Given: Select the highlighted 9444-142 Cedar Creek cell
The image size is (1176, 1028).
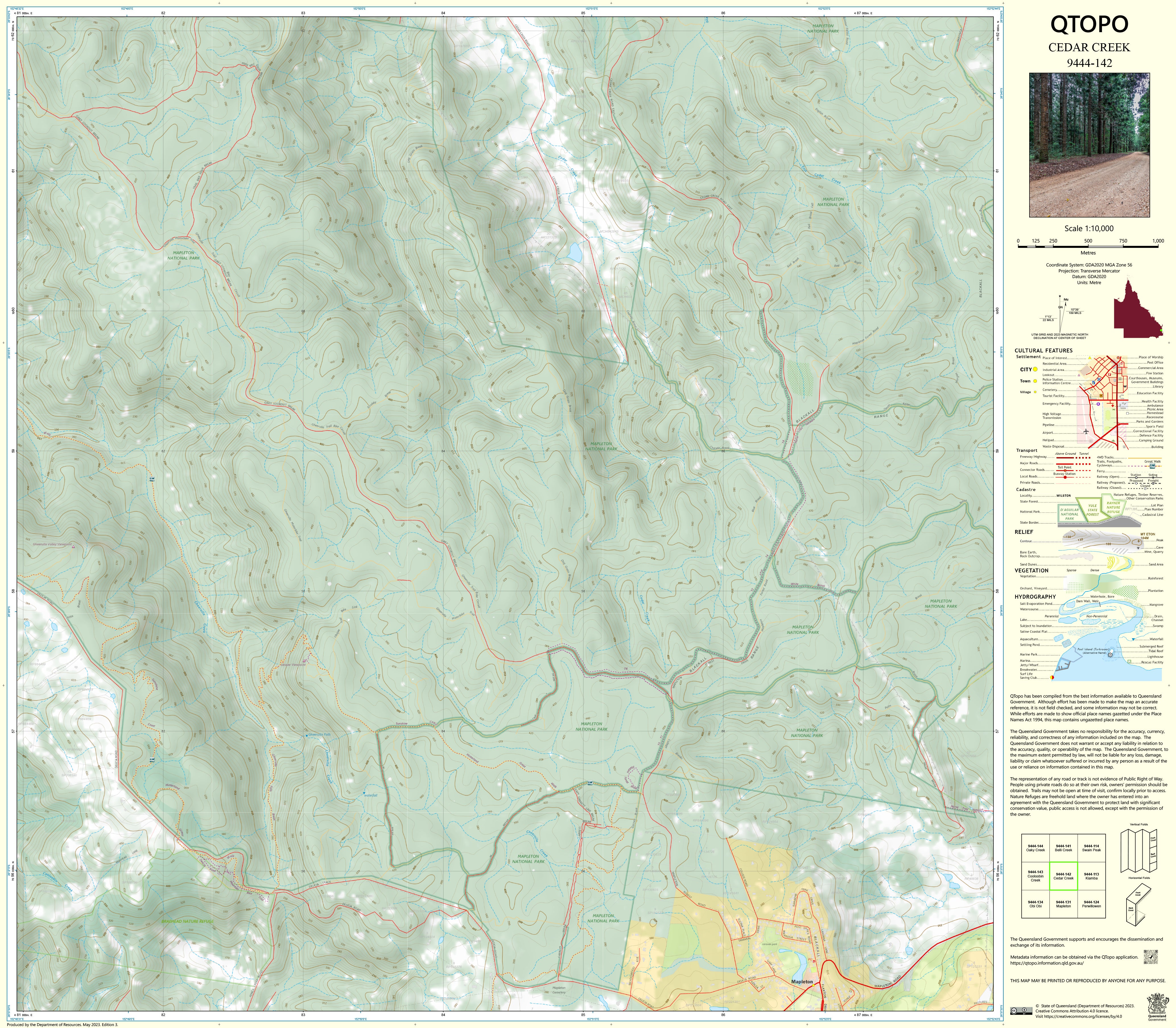Looking at the screenshot, I should pos(1063,876).
